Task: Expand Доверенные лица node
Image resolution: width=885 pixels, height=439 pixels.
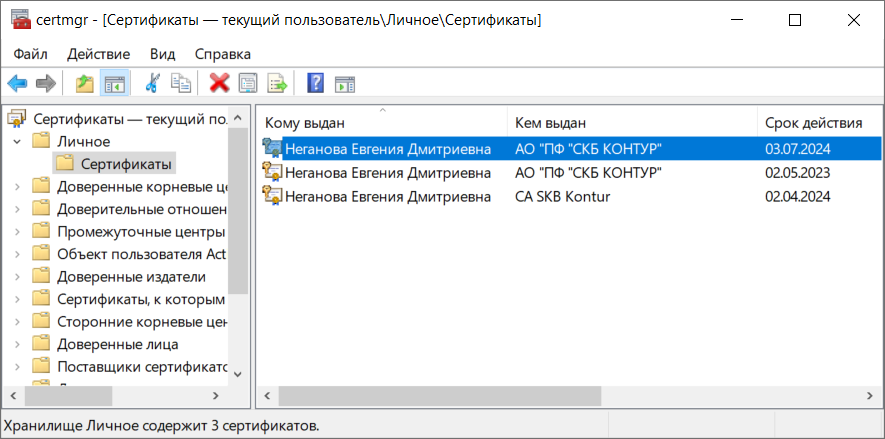Action: point(17,344)
